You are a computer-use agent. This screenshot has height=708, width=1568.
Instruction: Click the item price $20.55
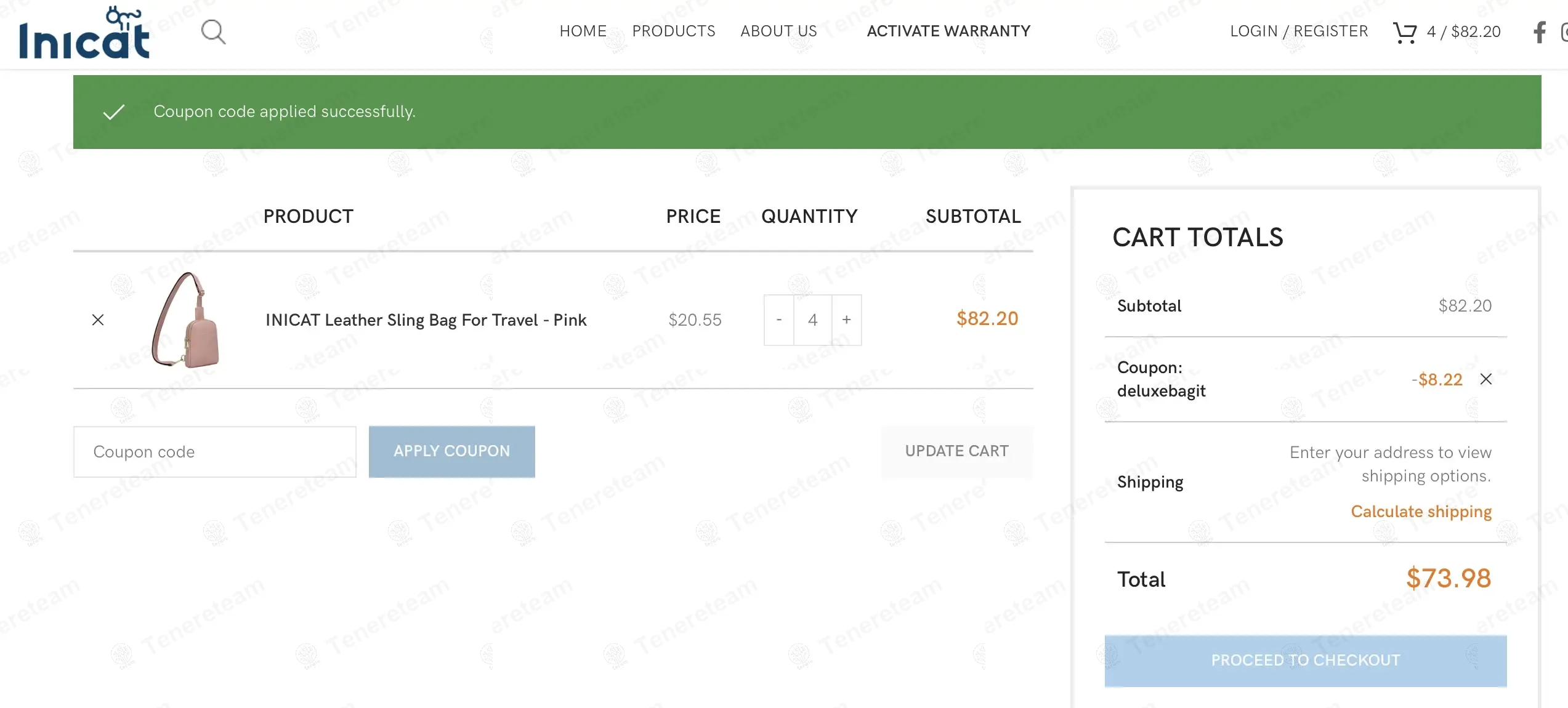click(x=695, y=320)
